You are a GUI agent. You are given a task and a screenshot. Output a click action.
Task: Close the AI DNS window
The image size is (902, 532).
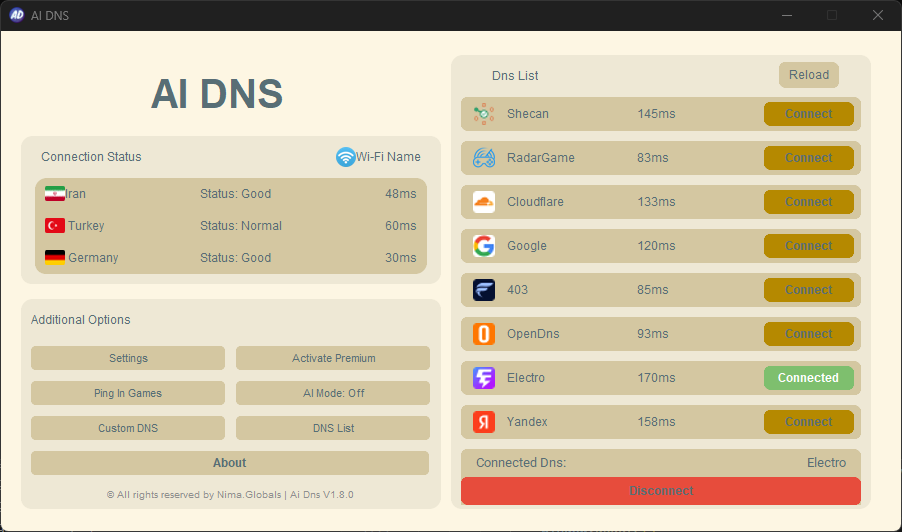(x=877, y=15)
